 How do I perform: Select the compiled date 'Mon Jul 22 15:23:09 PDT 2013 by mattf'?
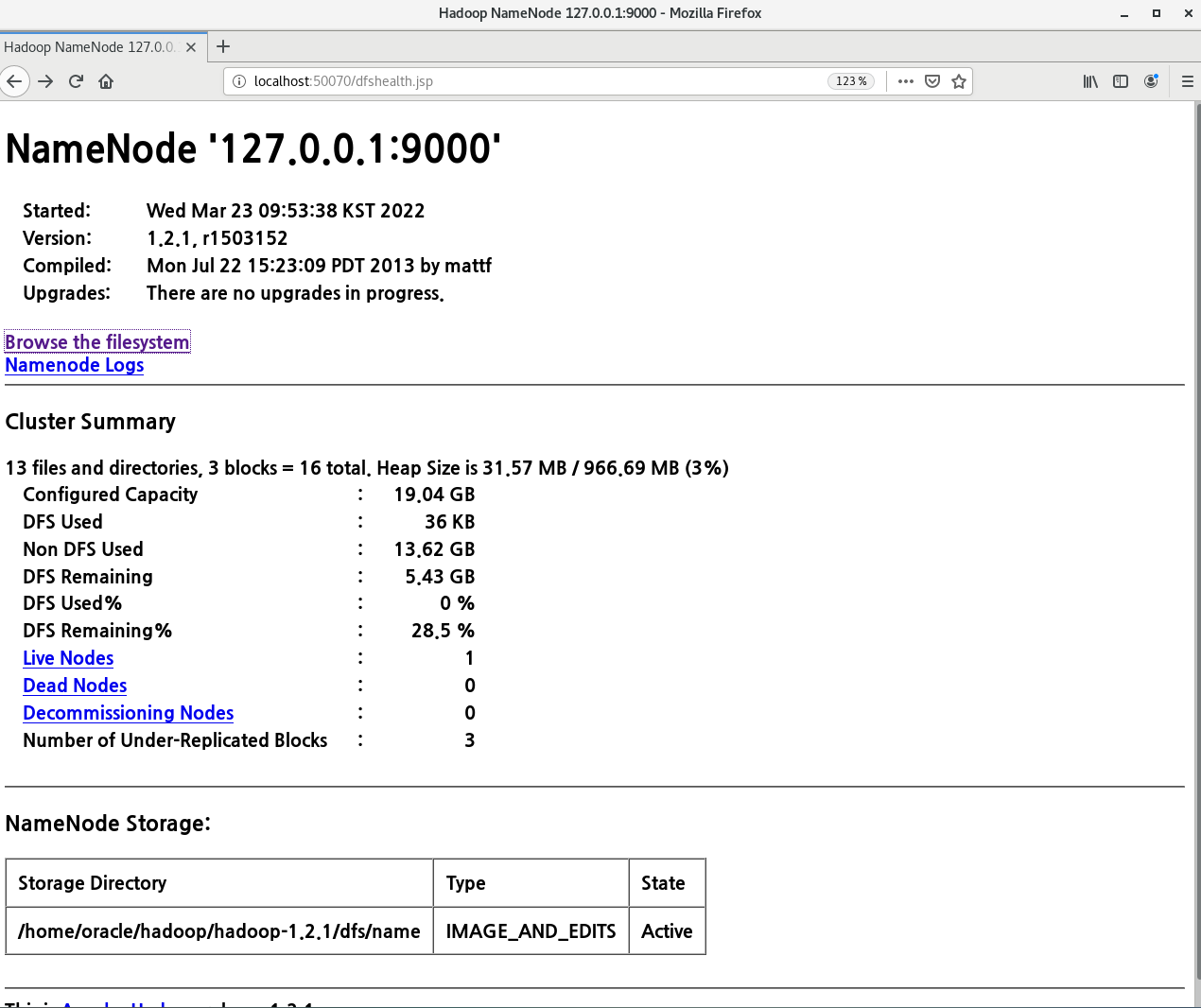point(320,266)
